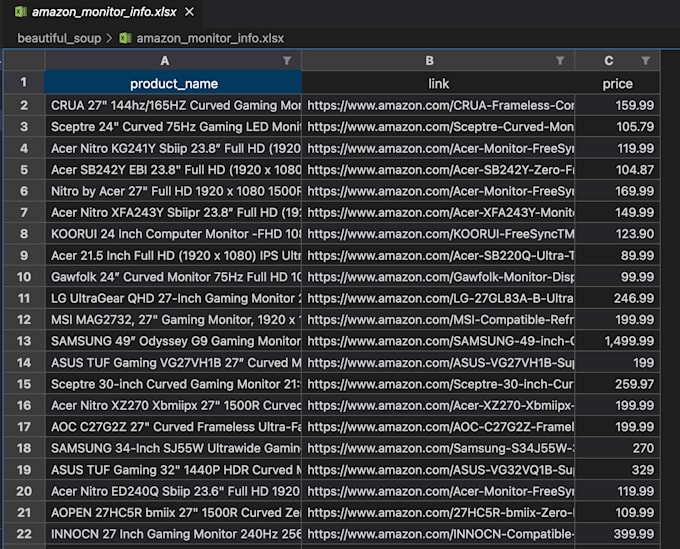Select row header number 22
The height and width of the screenshot is (549, 680).
coord(24,534)
